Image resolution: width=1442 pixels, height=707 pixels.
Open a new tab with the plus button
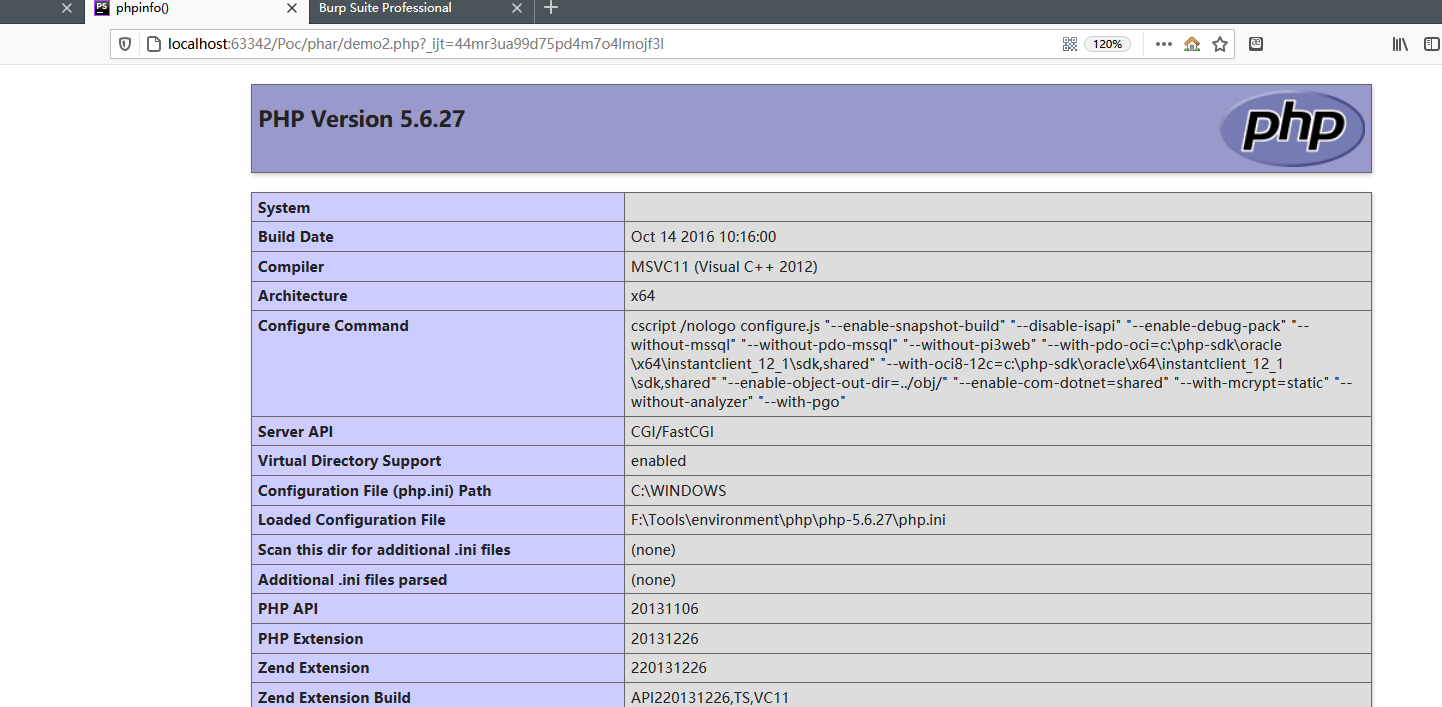pos(551,8)
